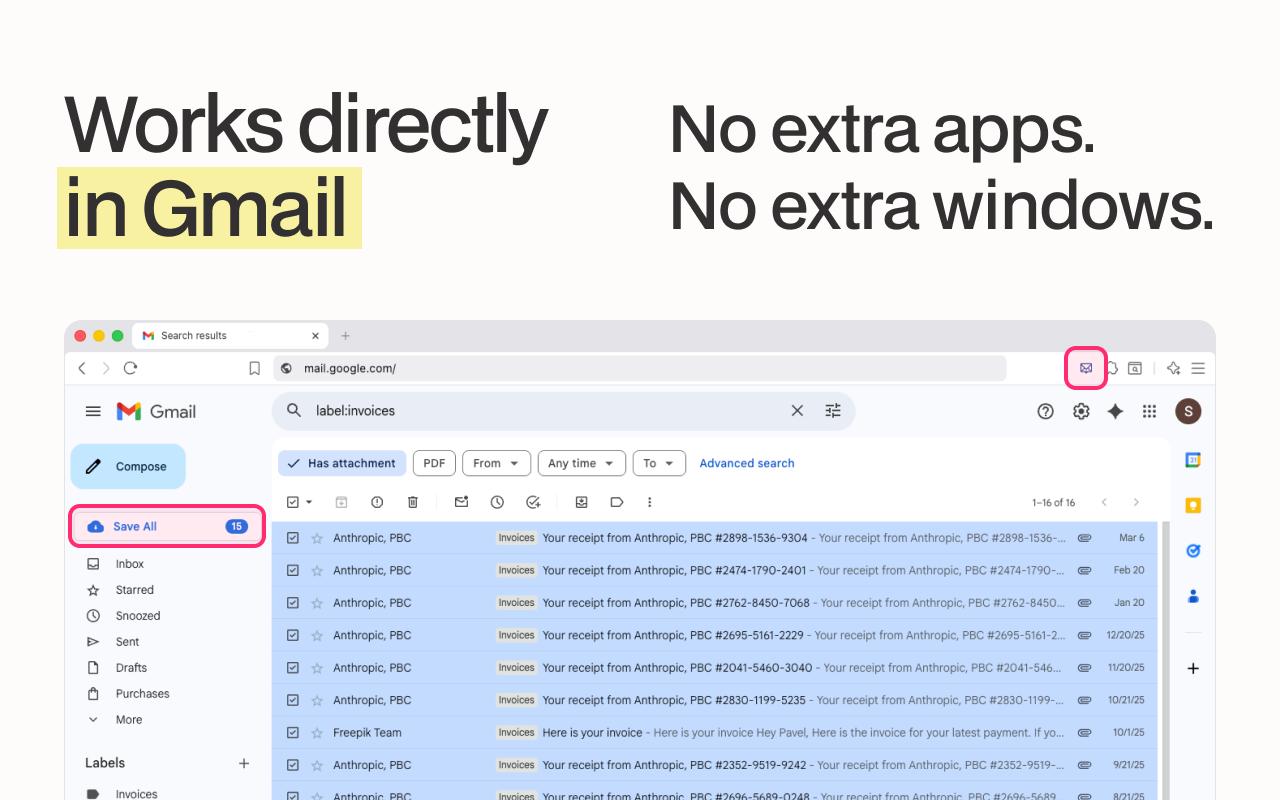Viewport: 1280px width, 800px height.
Task: Get add-ons with the side panel plus
Action: pyautogui.click(x=1193, y=668)
